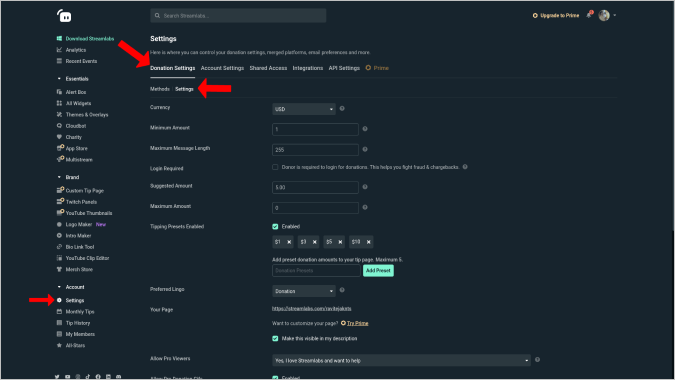Click the Recent Events list icon
This screenshot has height=380, width=675.
tap(59, 61)
